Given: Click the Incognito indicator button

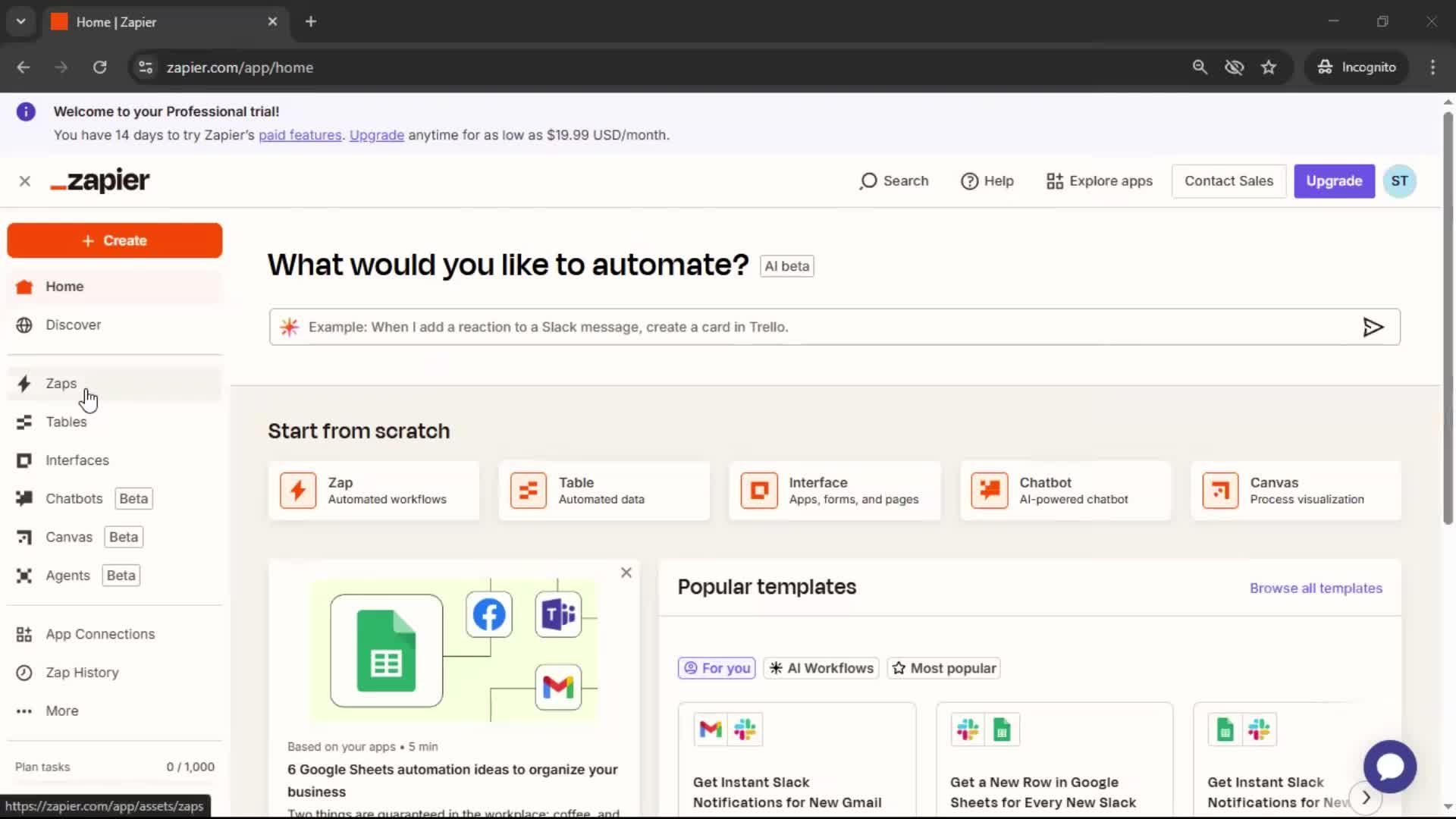Looking at the screenshot, I should click(x=1357, y=67).
